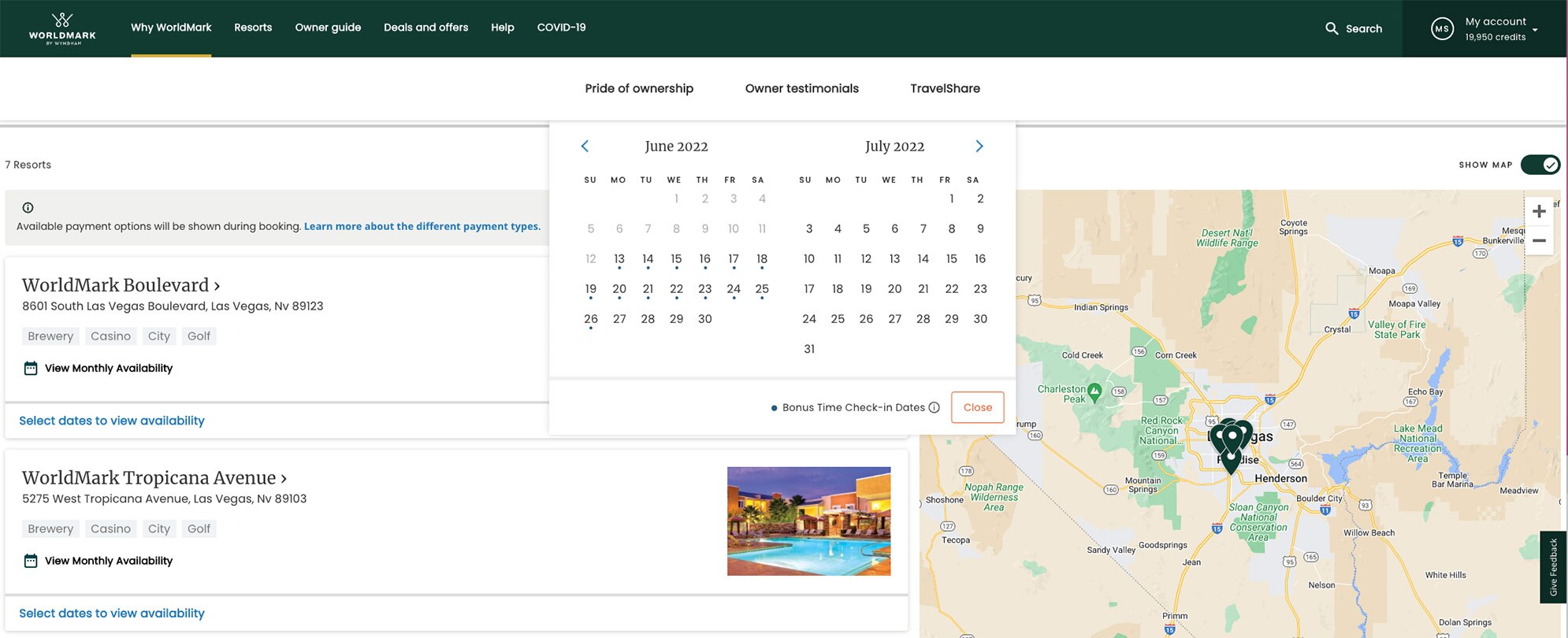Image resolution: width=1568 pixels, height=638 pixels.
Task: Open Give Feedback side tab
Action: [x=1553, y=567]
